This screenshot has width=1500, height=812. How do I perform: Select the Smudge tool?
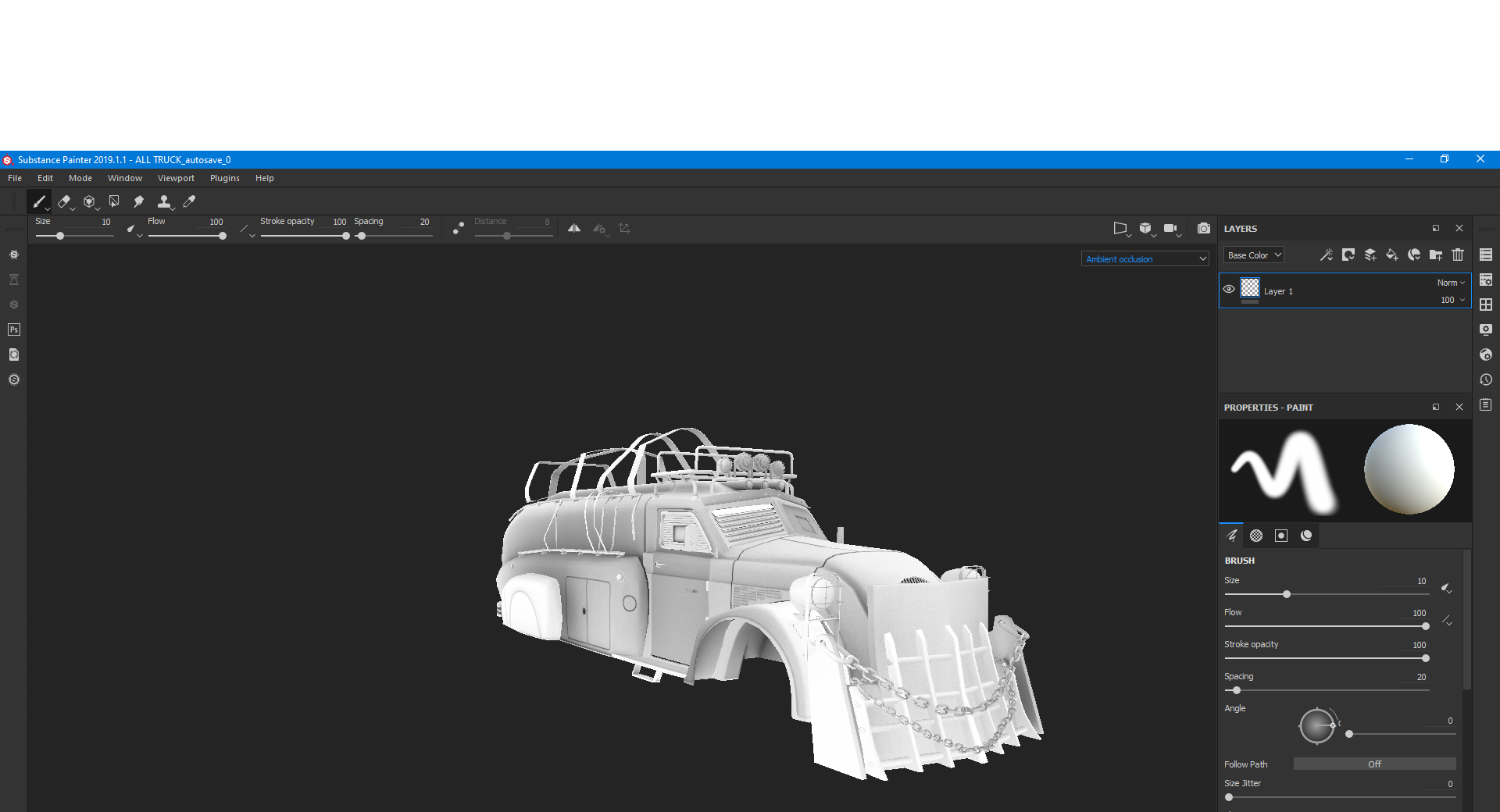pyautogui.click(x=138, y=202)
